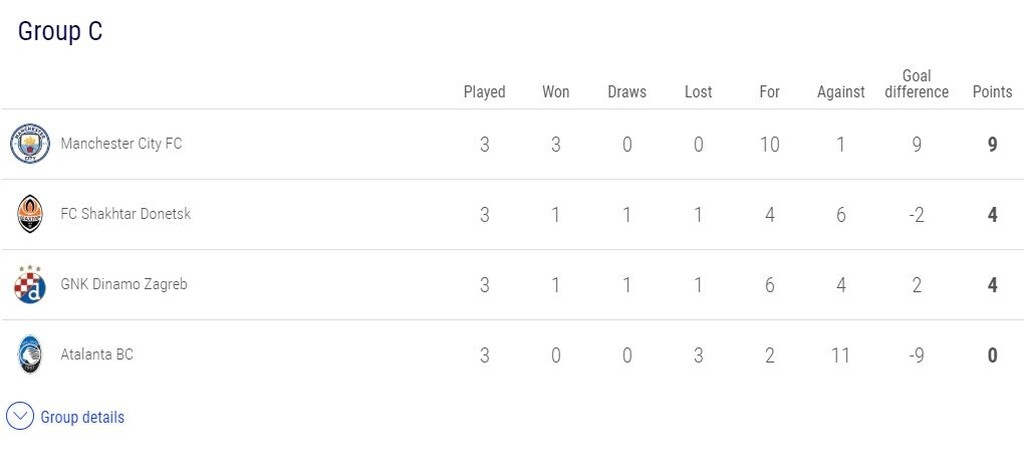Open GNK Dinamo Zagreb team name link
Screen dimensions: 1024x475
(x=124, y=284)
